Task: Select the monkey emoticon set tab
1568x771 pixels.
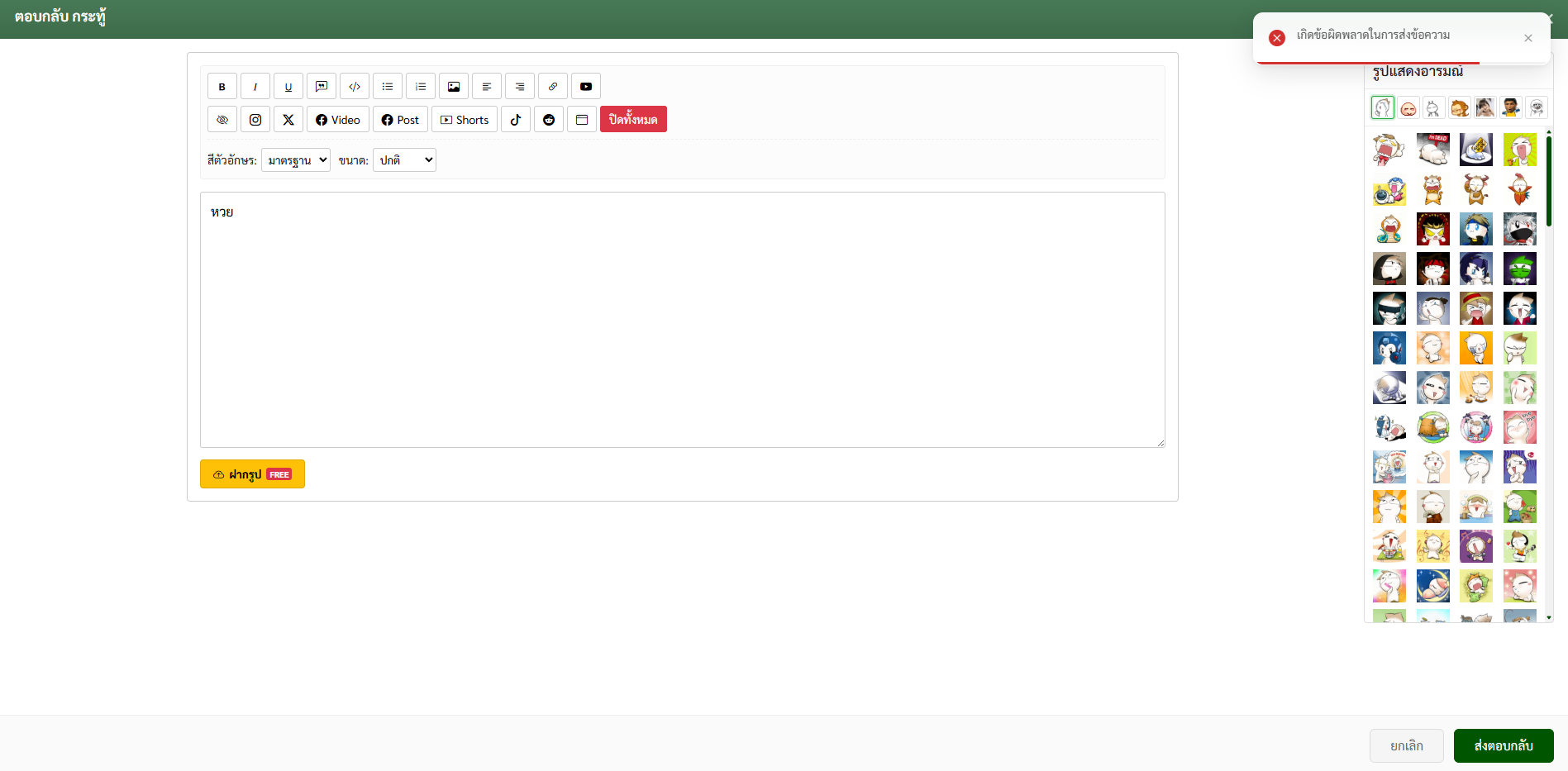Action: click(x=1460, y=108)
